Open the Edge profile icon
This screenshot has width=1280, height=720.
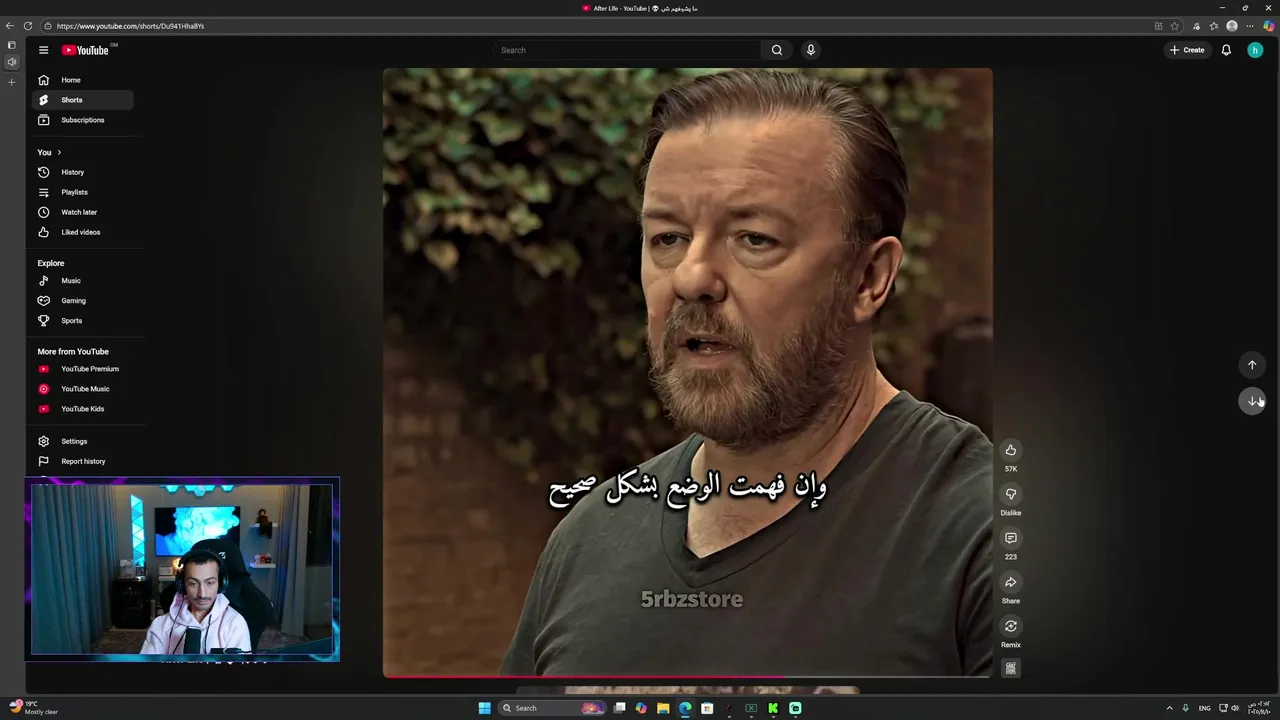pyautogui.click(x=1232, y=26)
